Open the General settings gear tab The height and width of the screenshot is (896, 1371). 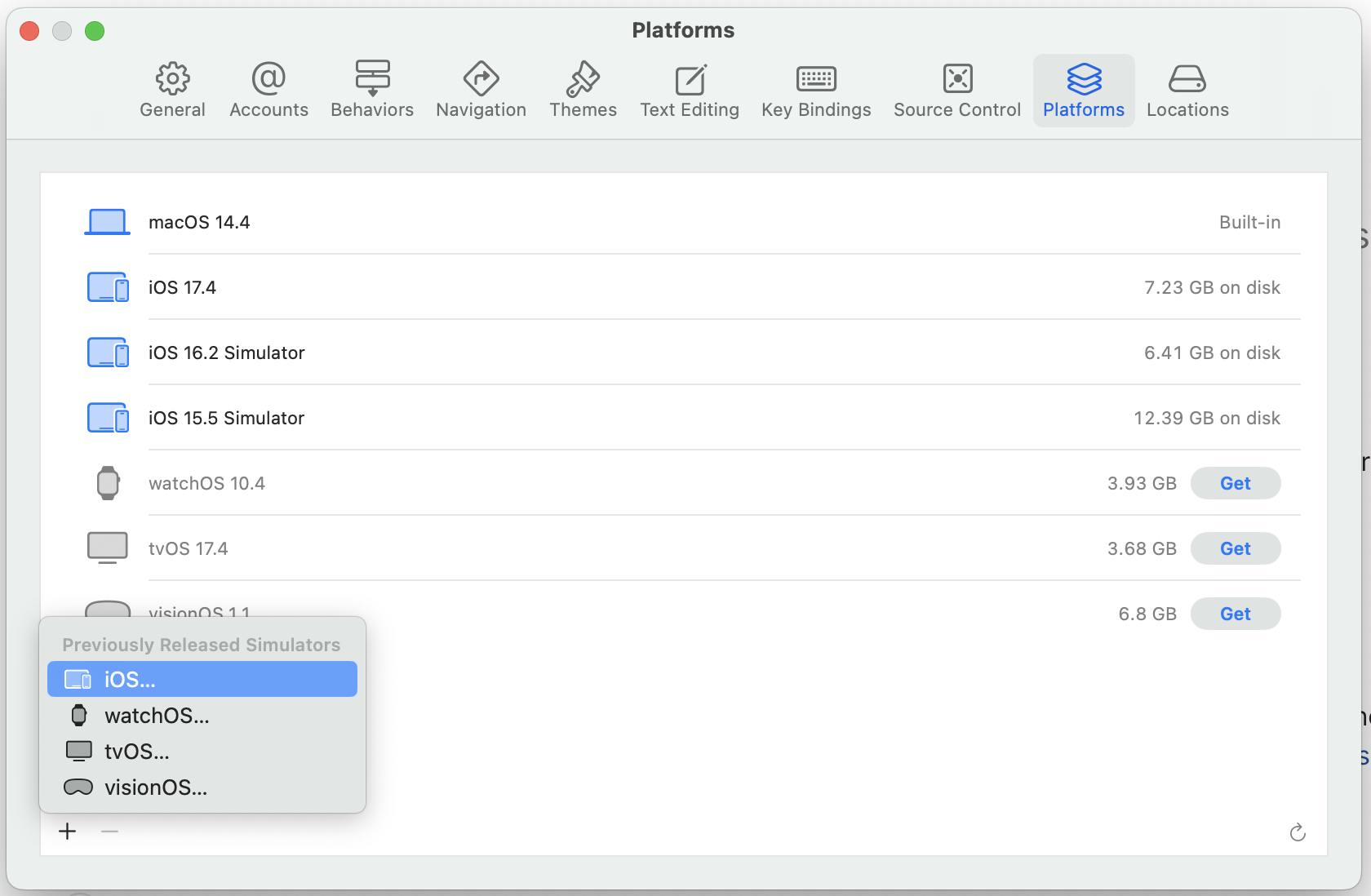click(x=172, y=90)
